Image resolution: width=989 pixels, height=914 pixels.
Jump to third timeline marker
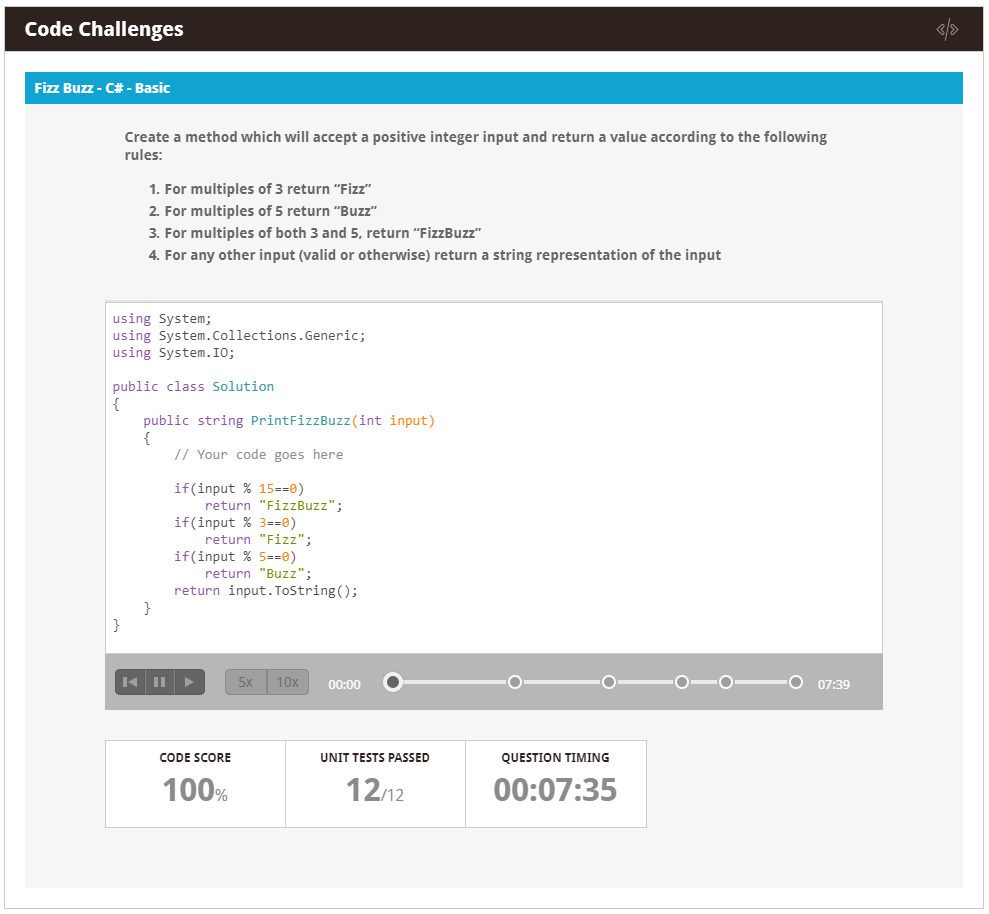click(x=609, y=682)
